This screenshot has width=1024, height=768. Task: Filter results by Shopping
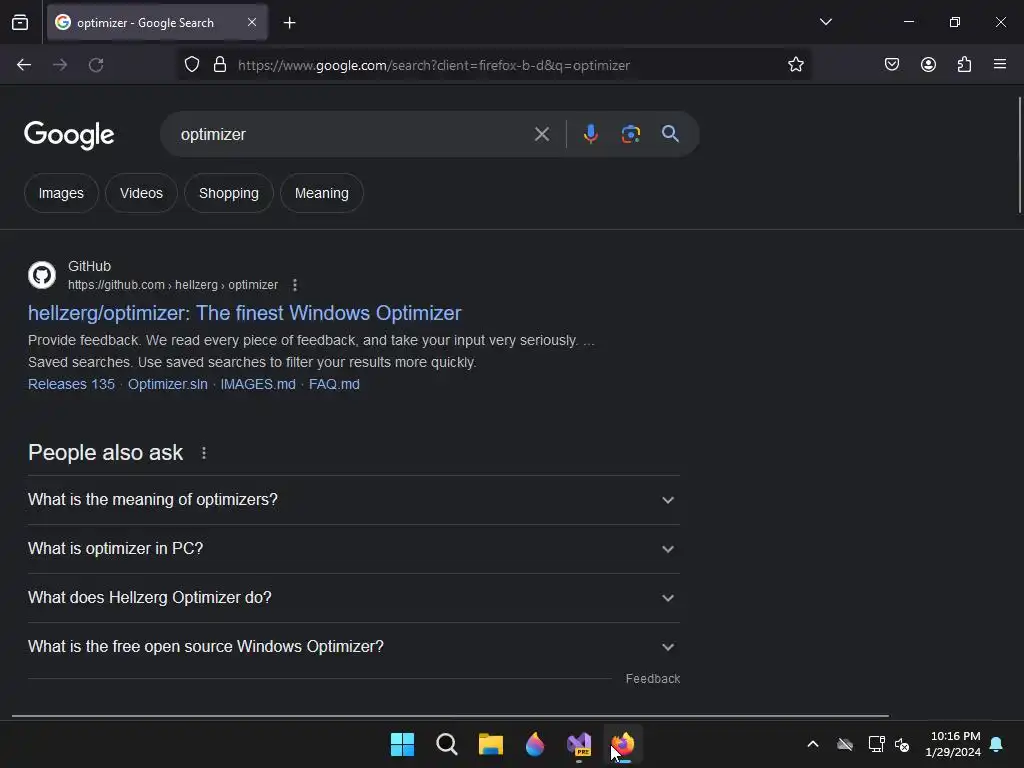pos(229,193)
